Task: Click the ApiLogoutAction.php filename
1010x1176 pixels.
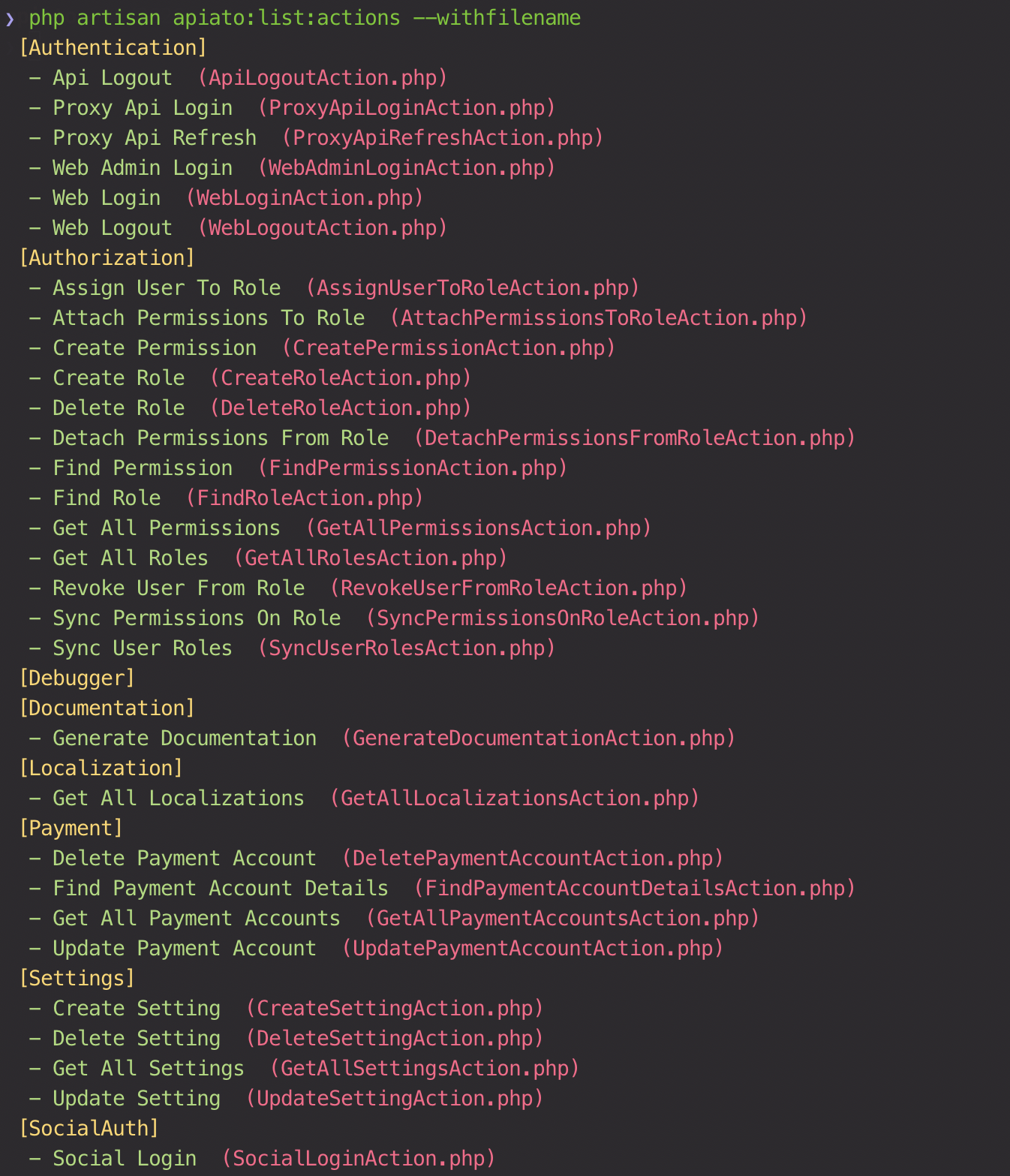Action: [322, 78]
